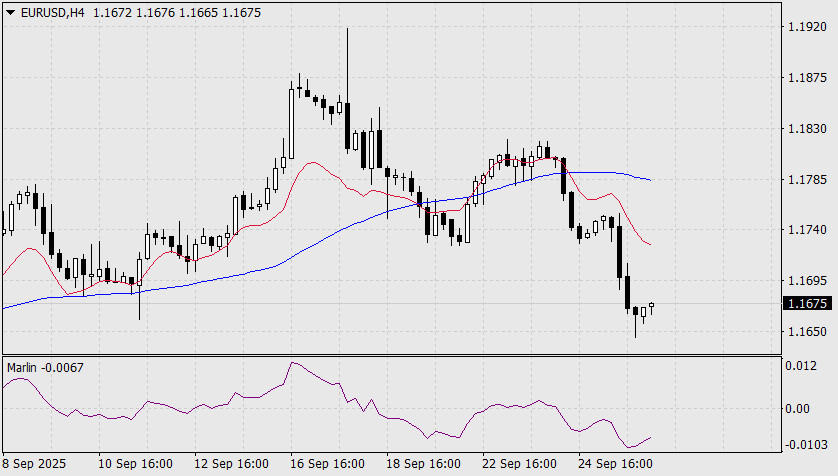Select the time label 24 Sep 16:00
The height and width of the screenshot is (476, 838).
coord(615,464)
